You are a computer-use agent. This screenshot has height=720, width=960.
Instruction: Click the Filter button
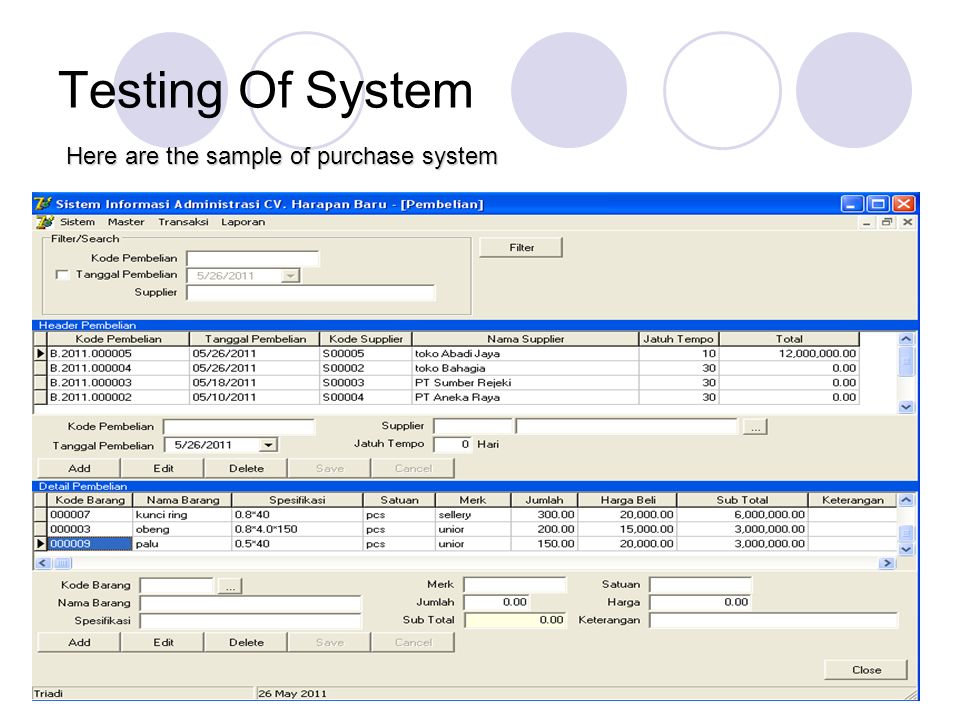(521, 247)
